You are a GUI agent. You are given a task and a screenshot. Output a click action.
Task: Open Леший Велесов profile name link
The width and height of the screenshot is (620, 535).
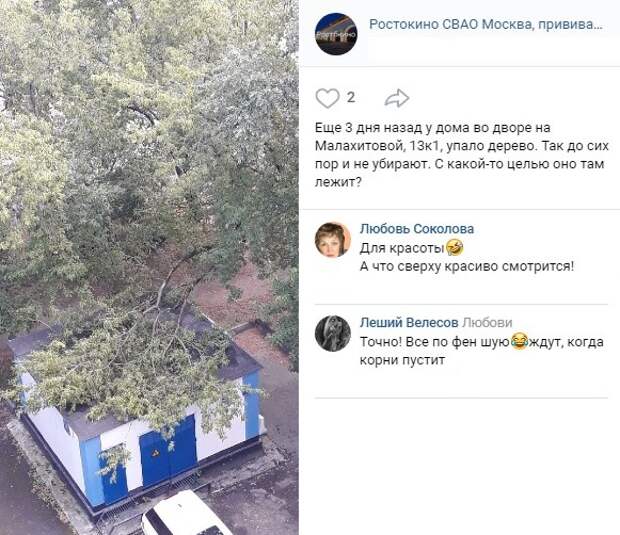coord(409,323)
